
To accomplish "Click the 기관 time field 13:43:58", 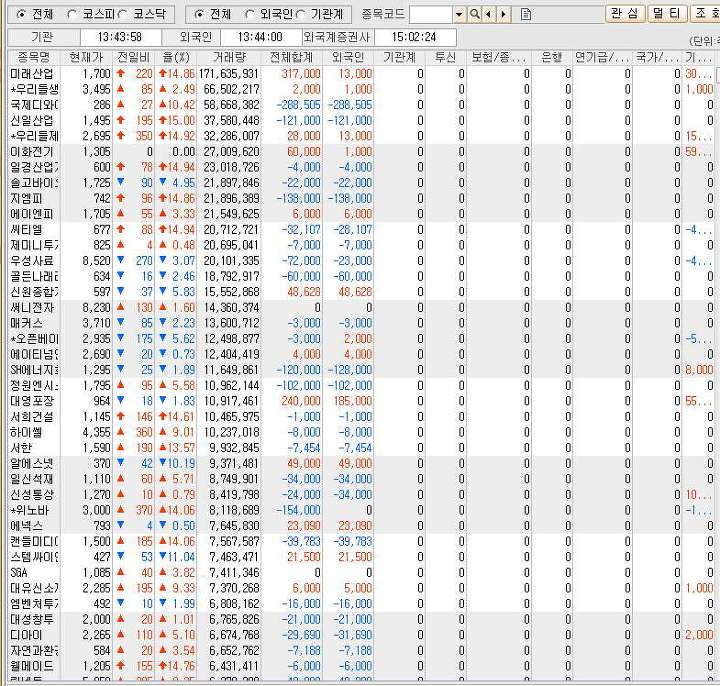I will [x=120, y=37].
